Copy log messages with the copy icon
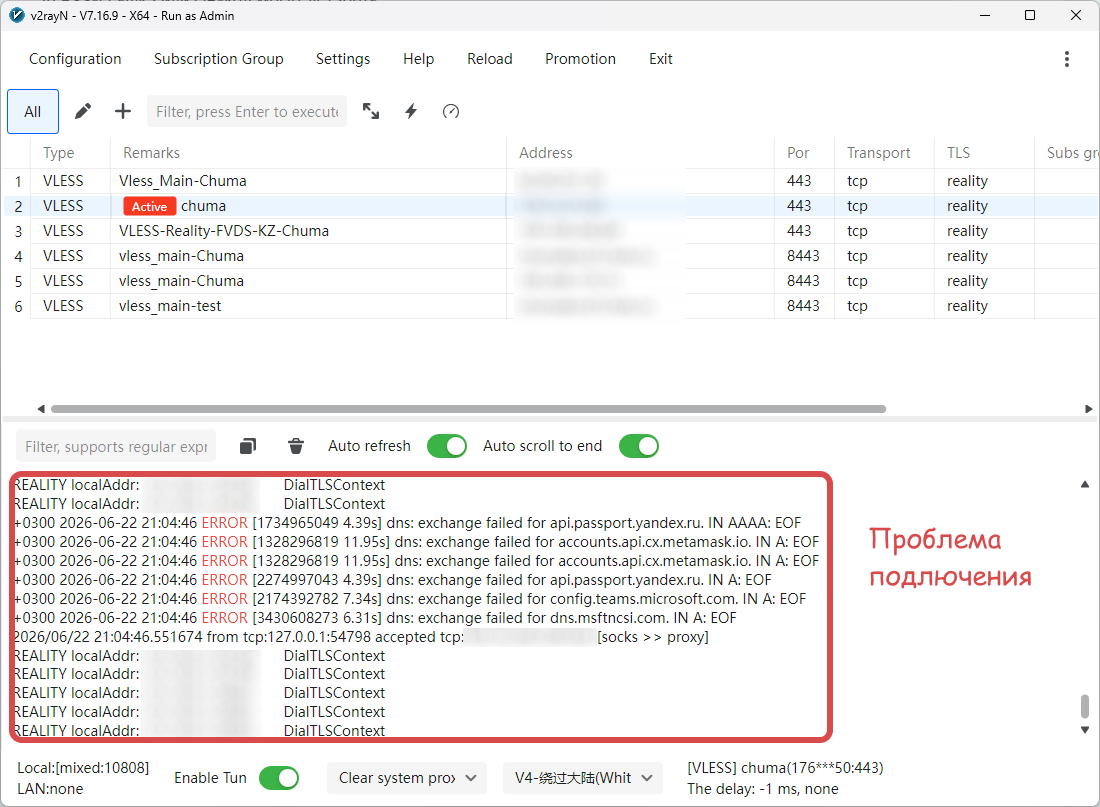 [248, 446]
